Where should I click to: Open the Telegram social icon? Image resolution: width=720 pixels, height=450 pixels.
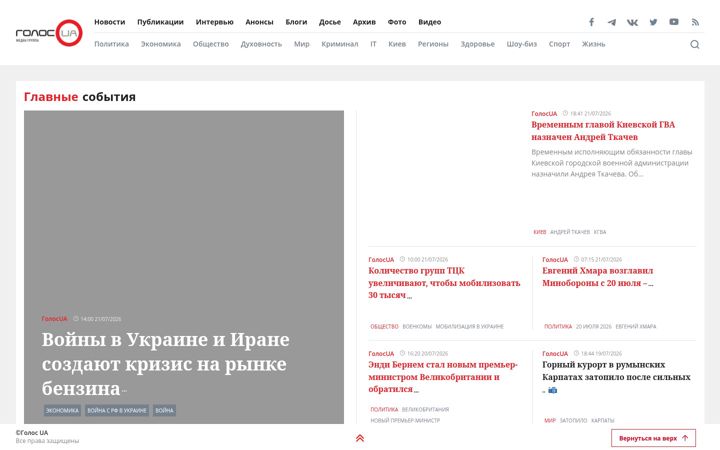click(612, 22)
